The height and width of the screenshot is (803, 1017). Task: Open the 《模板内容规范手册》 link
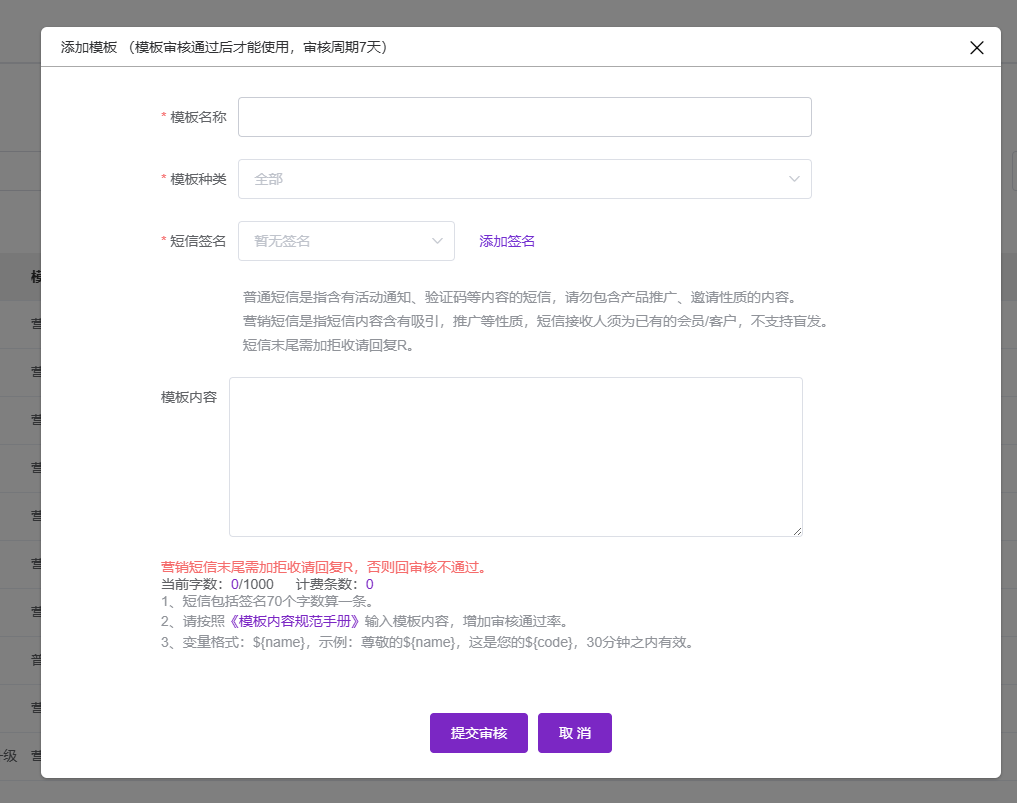tap(296, 621)
